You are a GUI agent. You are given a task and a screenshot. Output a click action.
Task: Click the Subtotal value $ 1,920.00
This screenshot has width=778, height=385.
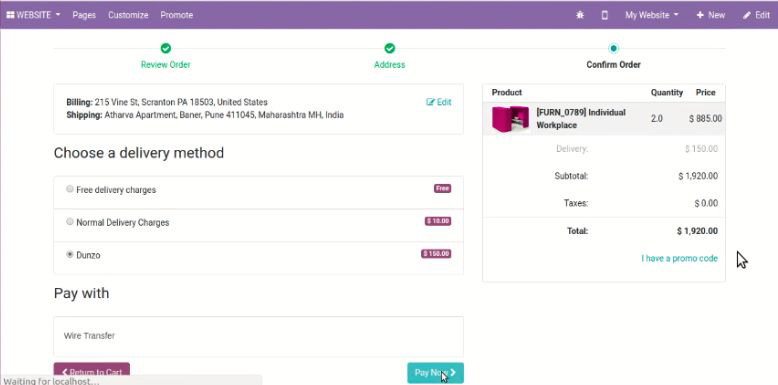pos(698,176)
